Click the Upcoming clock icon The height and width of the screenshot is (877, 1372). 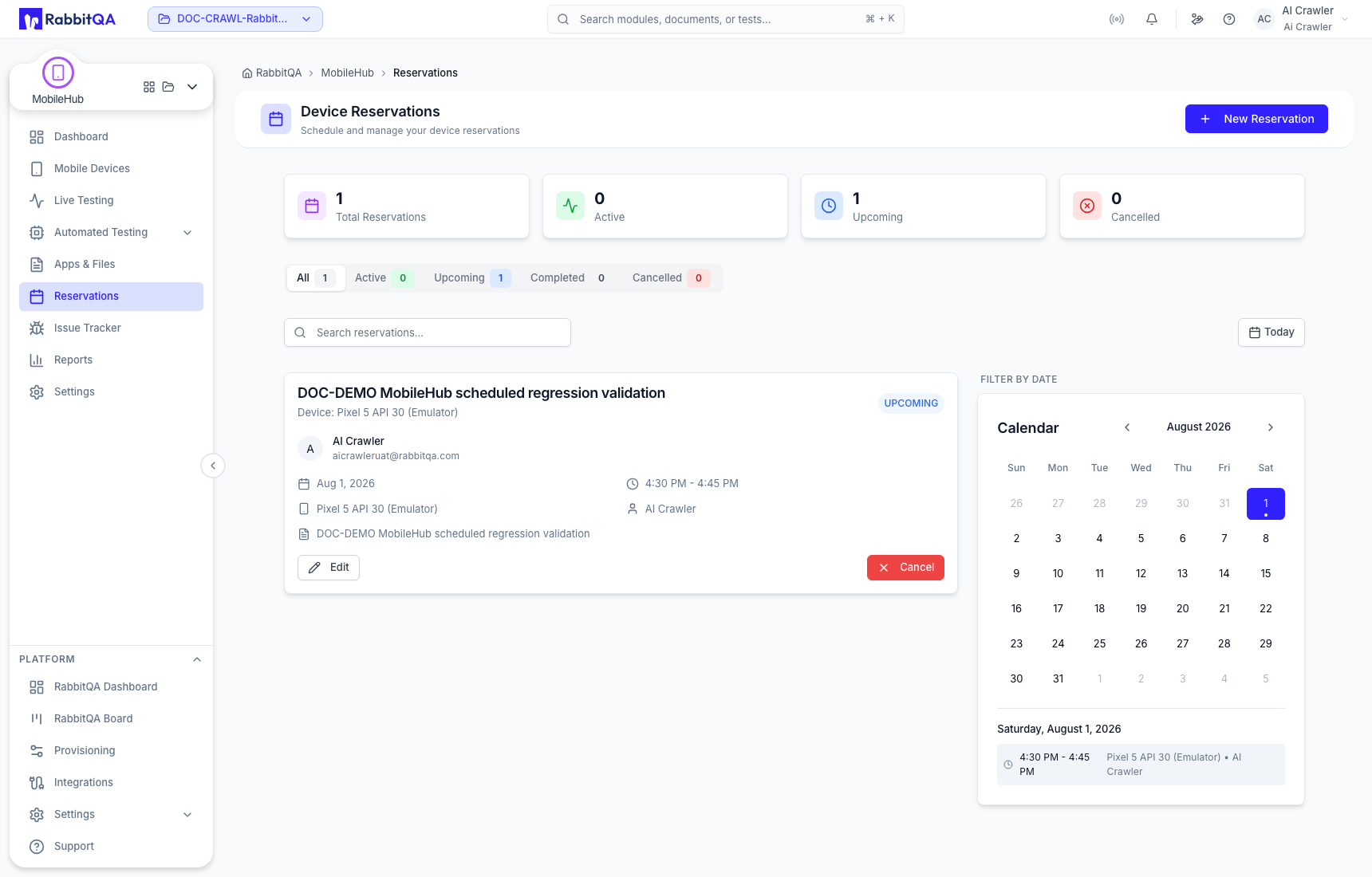(x=829, y=206)
